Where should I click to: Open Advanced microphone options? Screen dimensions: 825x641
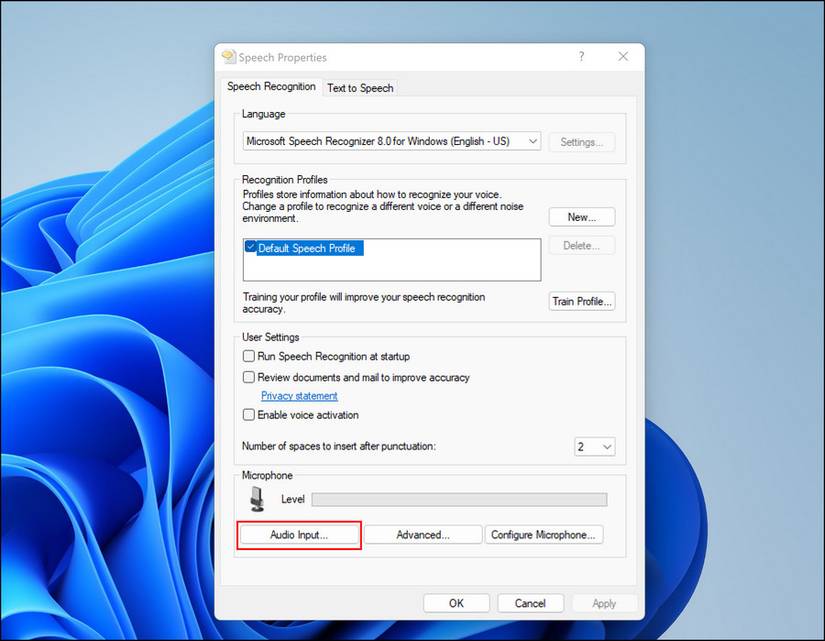pyautogui.click(x=422, y=534)
